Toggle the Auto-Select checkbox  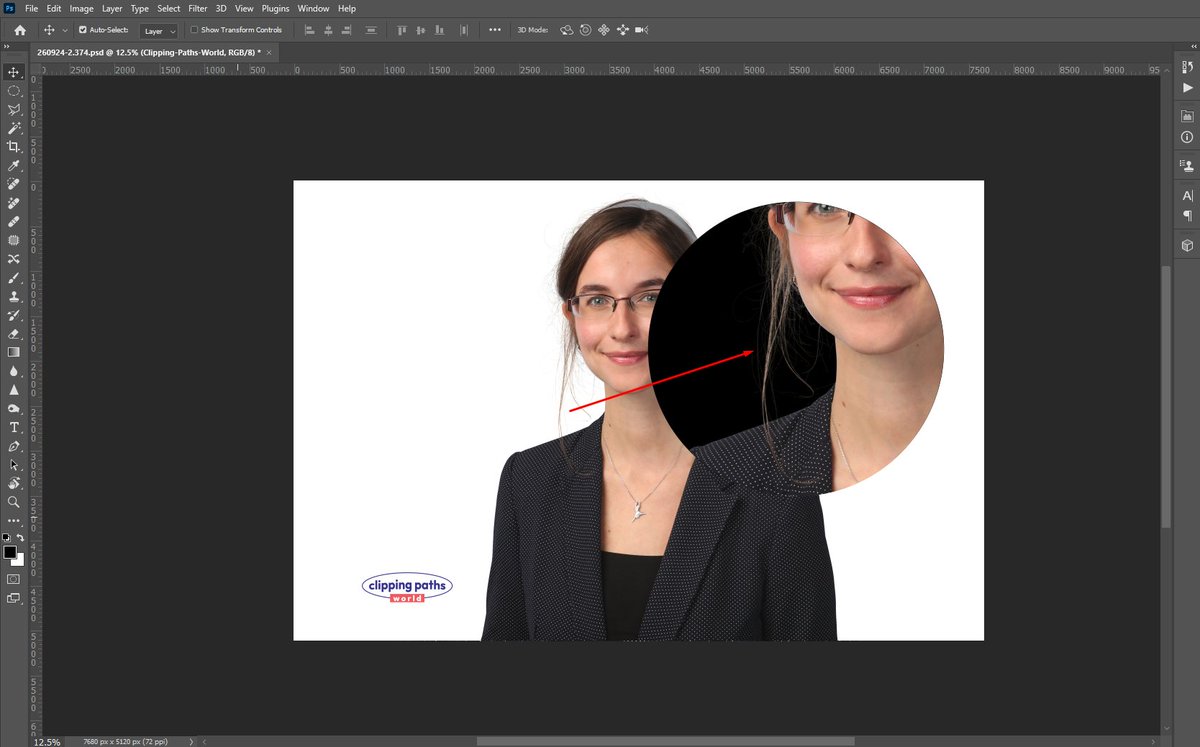(83, 30)
